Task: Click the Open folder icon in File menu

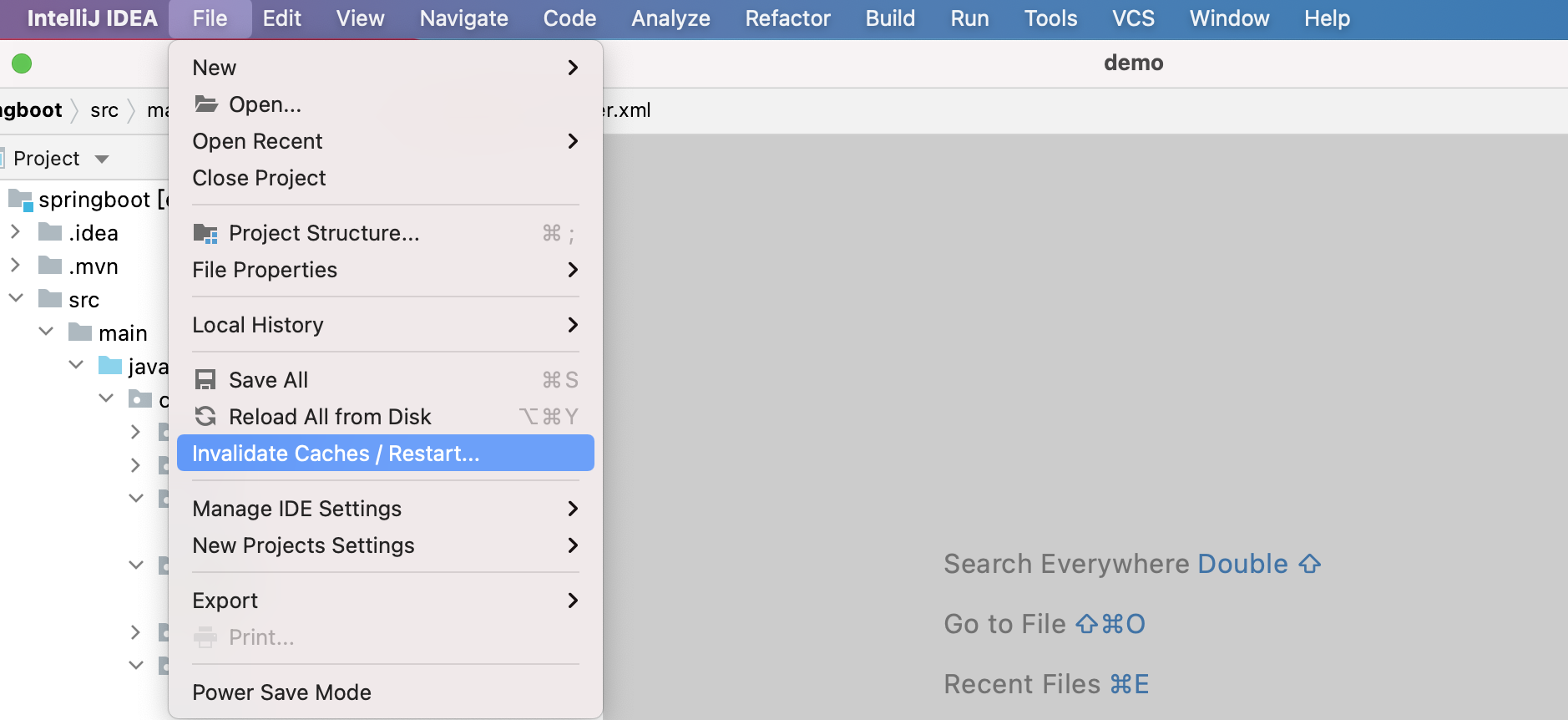Action: coord(205,104)
